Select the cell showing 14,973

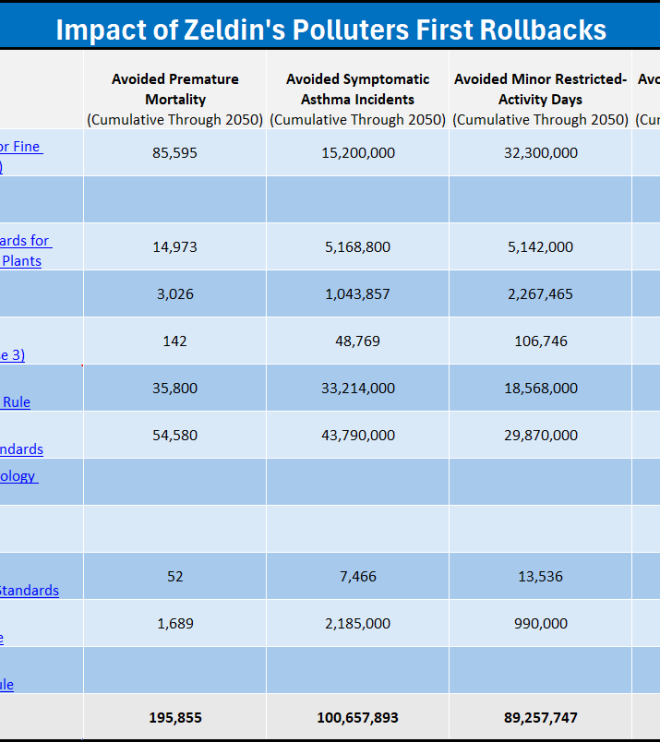(x=175, y=247)
